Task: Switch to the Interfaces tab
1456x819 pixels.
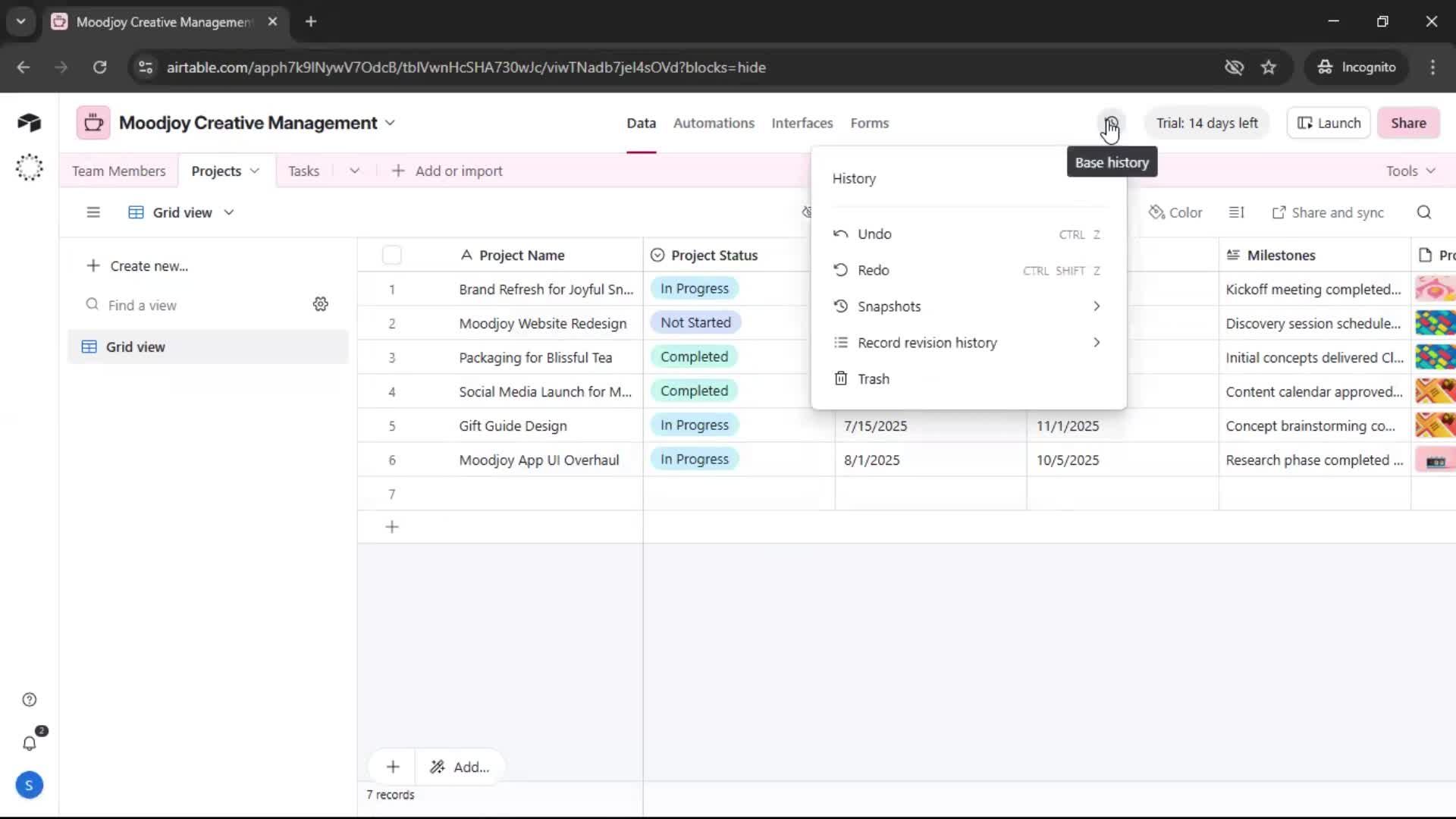Action: pos(802,123)
